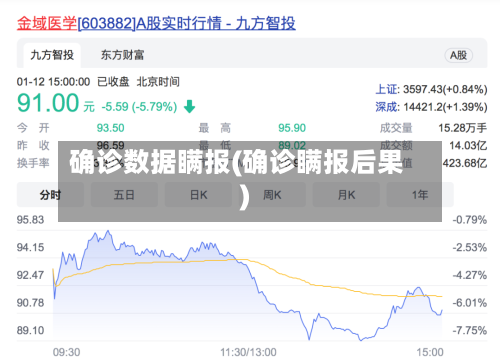
Task: Select the 周K chart tab
Action: click(x=272, y=195)
